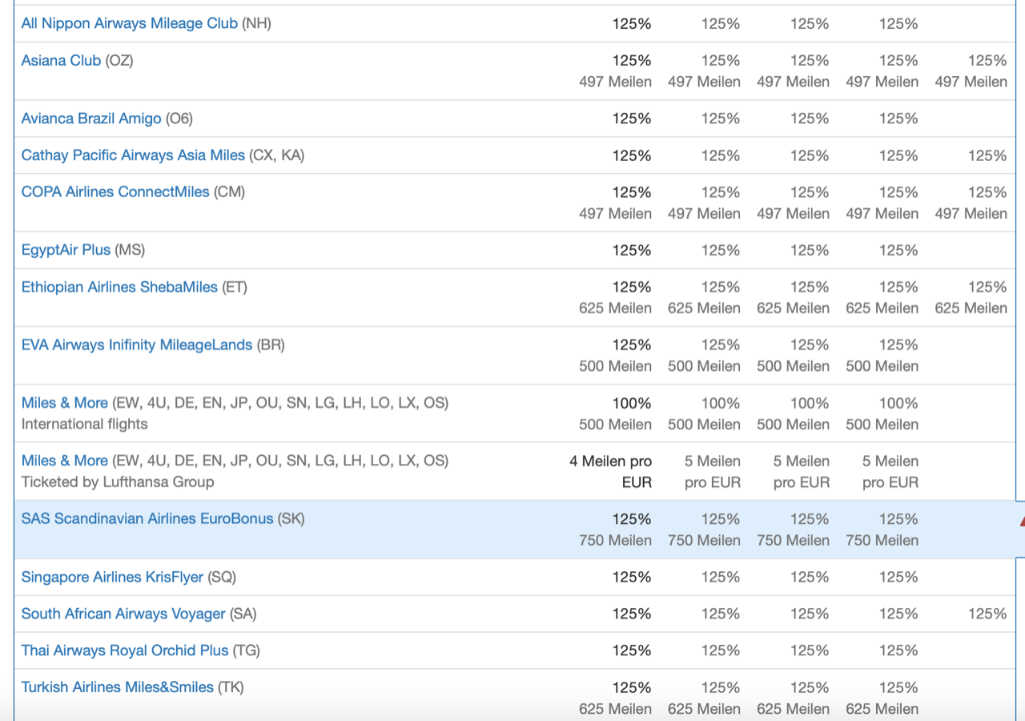The width and height of the screenshot is (1025, 721).
Task: Open Singapore Airlines KrisFlyer link
Action: (112, 577)
